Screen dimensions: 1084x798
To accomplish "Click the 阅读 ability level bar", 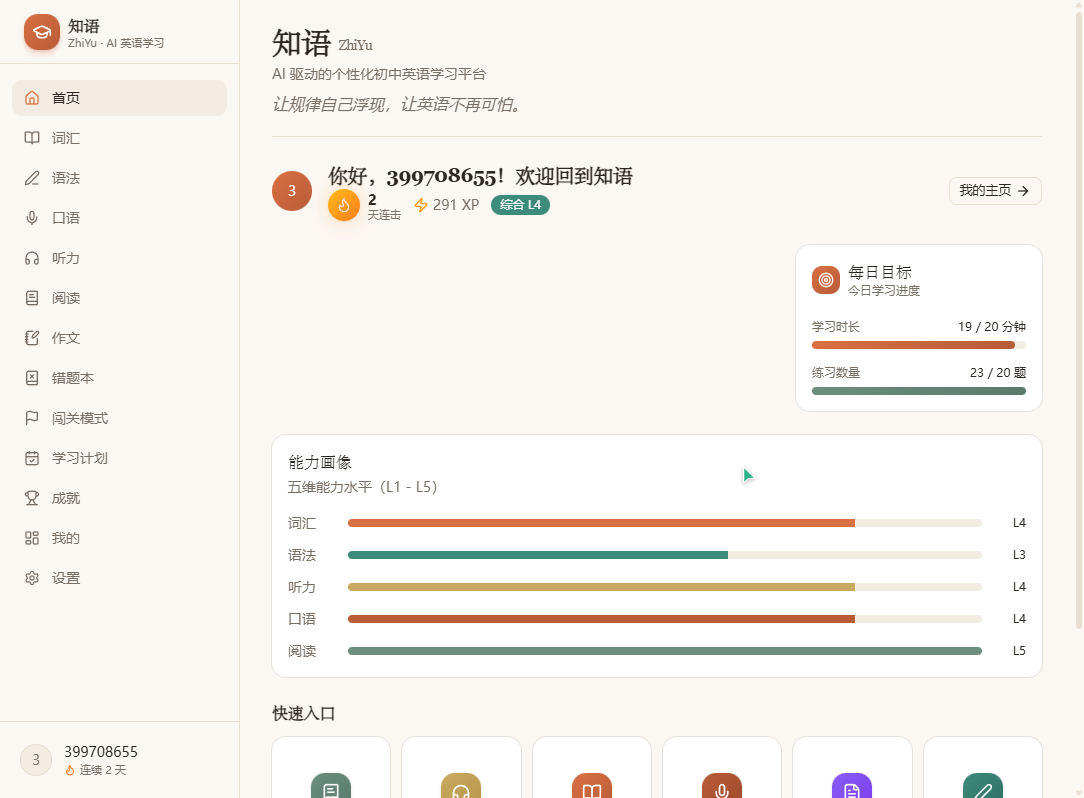I will 664,651.
